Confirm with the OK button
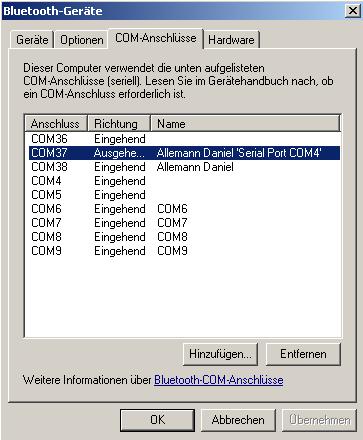The image size is (363, 440). point(157,420)
